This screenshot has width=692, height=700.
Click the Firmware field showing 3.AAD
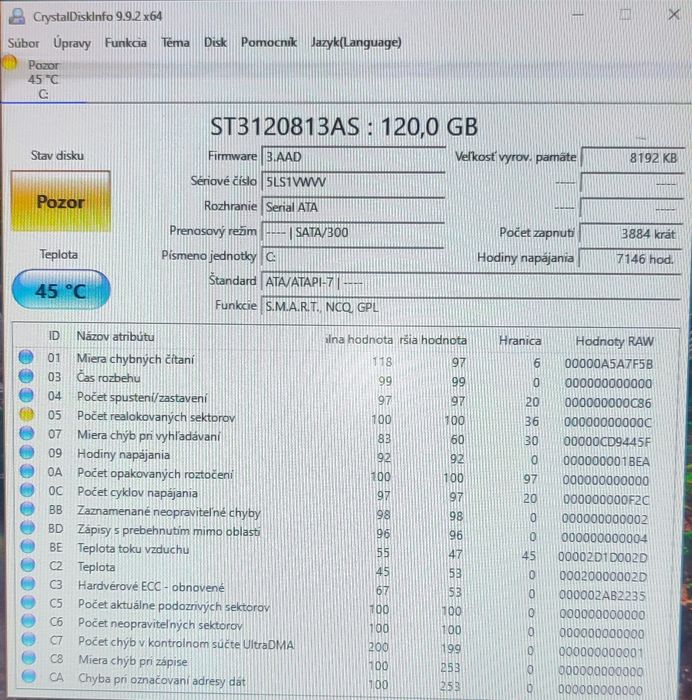pos(353,157)
